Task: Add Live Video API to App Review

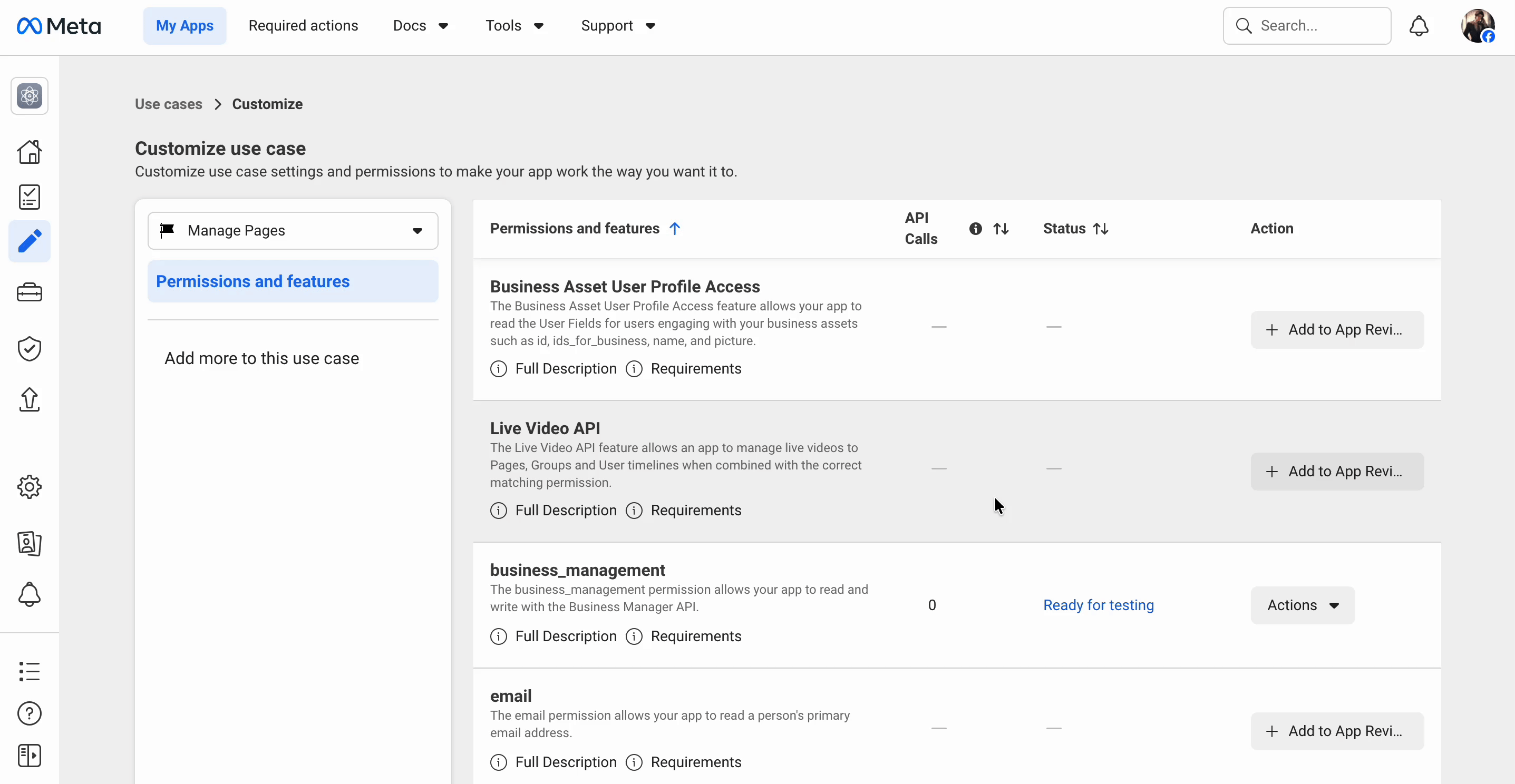Action: click(1337, 472)
